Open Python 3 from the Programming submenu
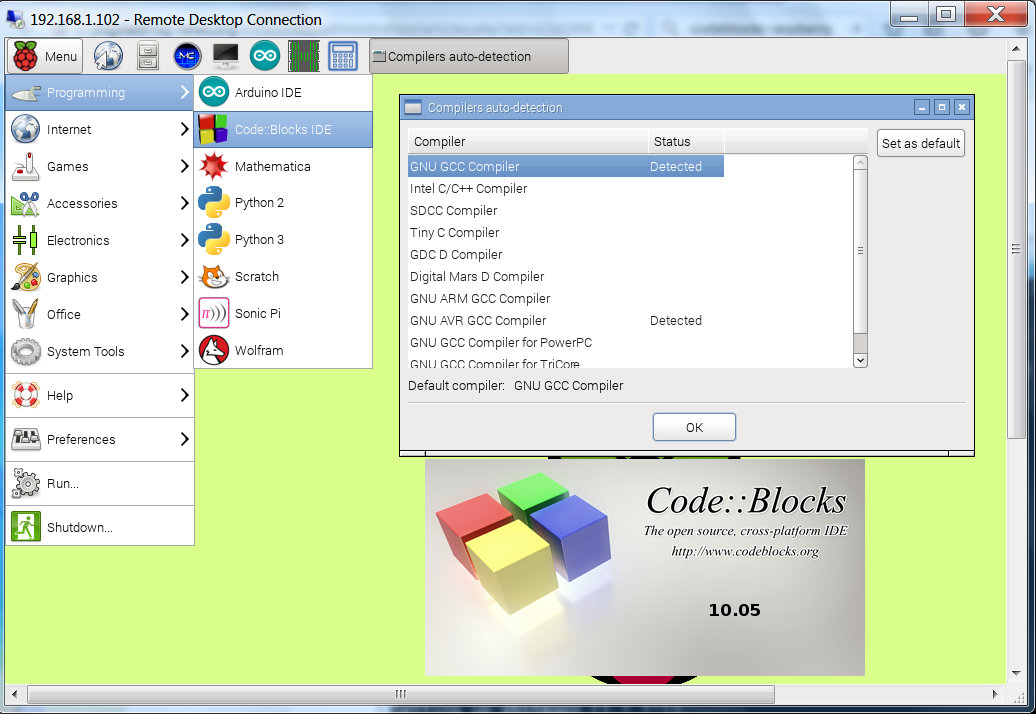Screen dimensions: 1036x714 click(259, 240)
